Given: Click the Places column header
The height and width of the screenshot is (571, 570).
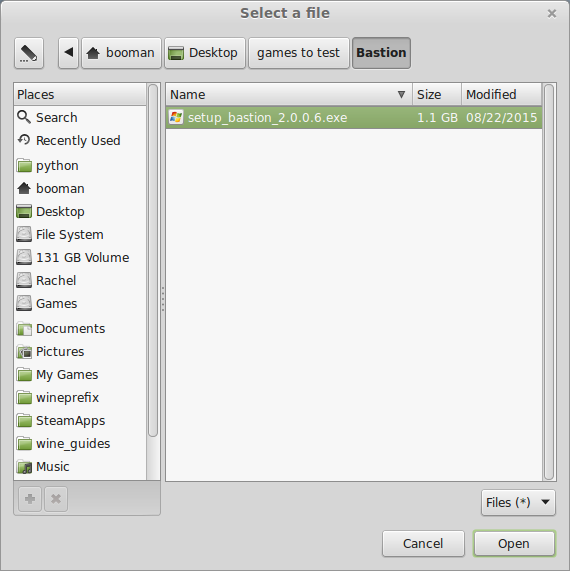Looking at the screenshot, I should point(80,95).
